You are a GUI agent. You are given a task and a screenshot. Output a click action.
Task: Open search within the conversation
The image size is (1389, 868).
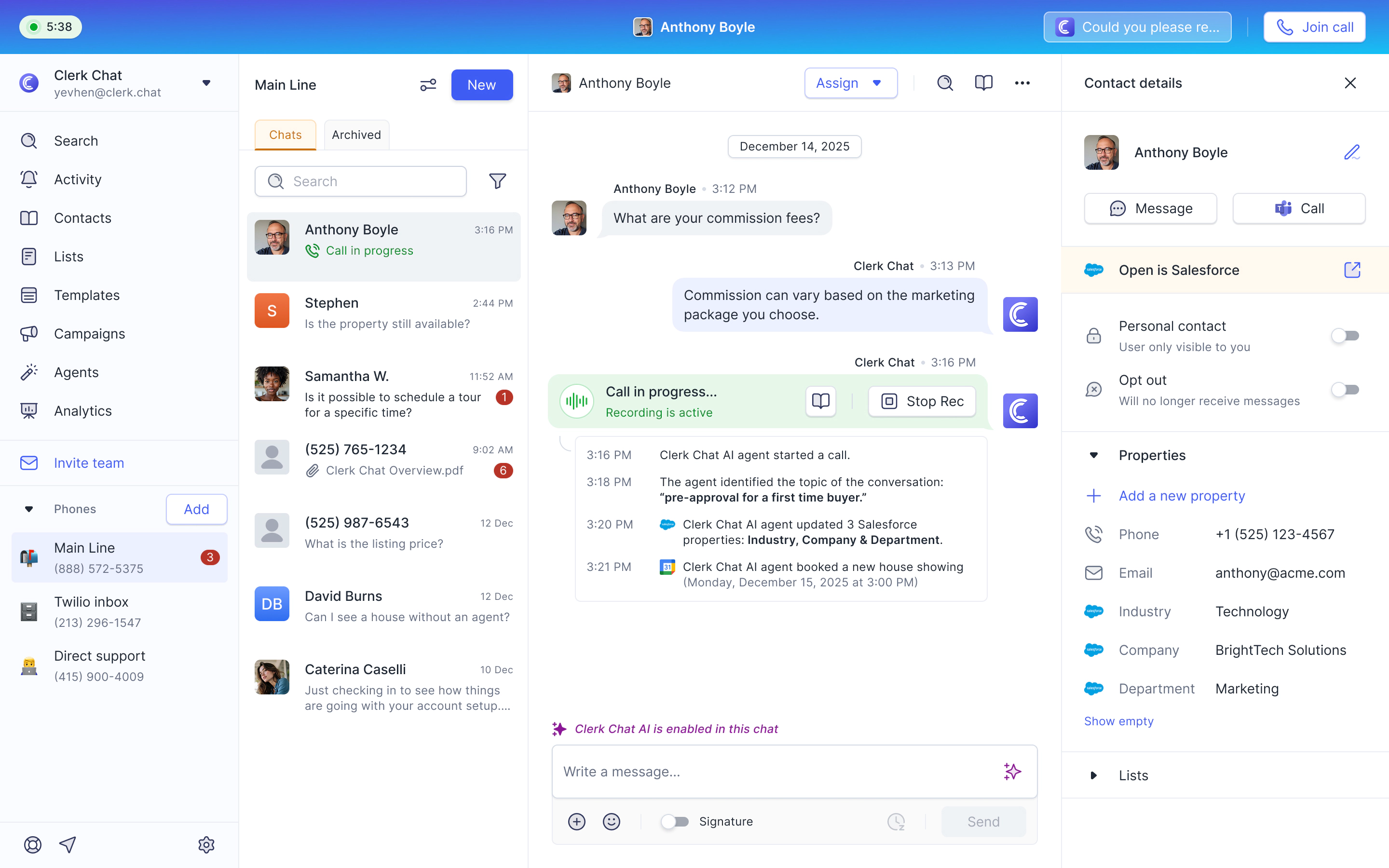[945, 82]
